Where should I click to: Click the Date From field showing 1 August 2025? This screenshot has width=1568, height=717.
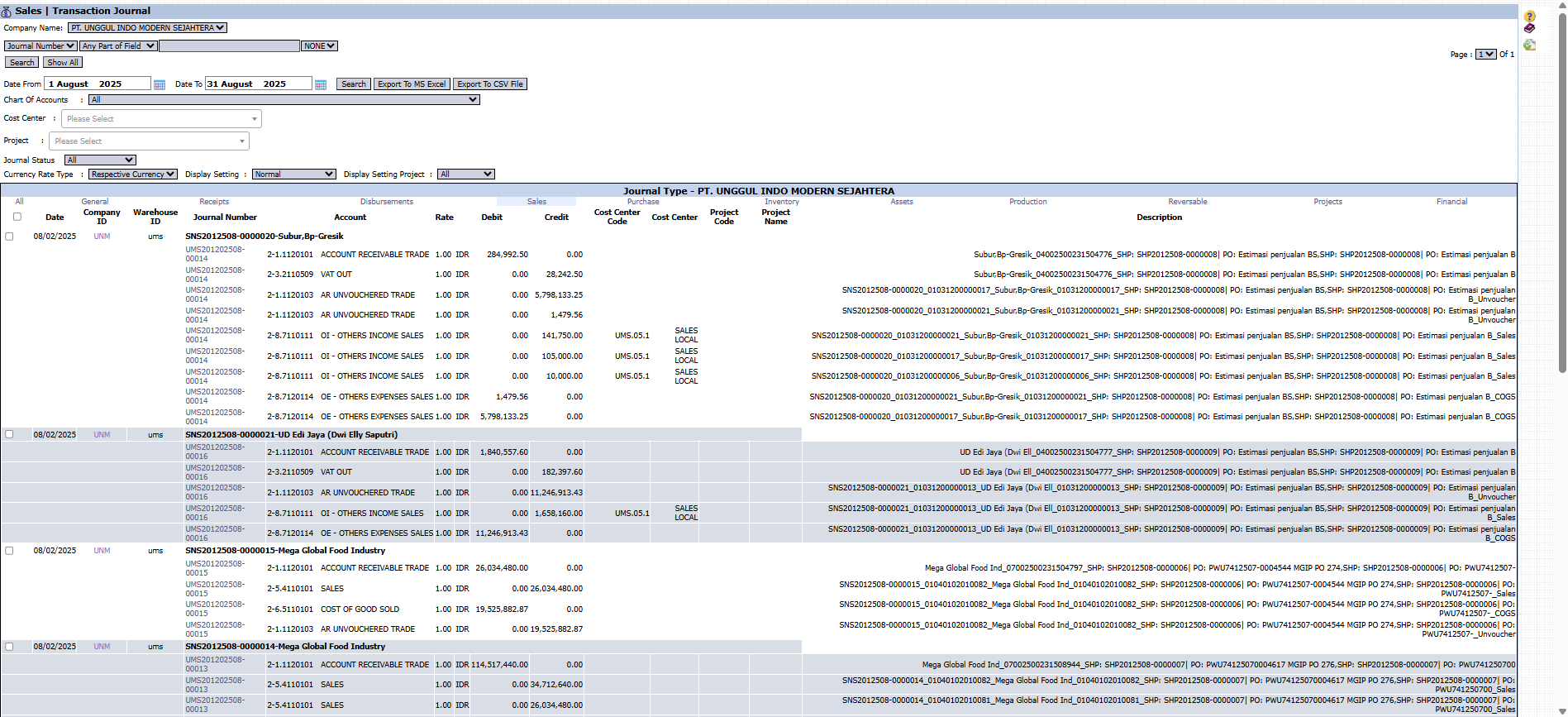(98, 84)
